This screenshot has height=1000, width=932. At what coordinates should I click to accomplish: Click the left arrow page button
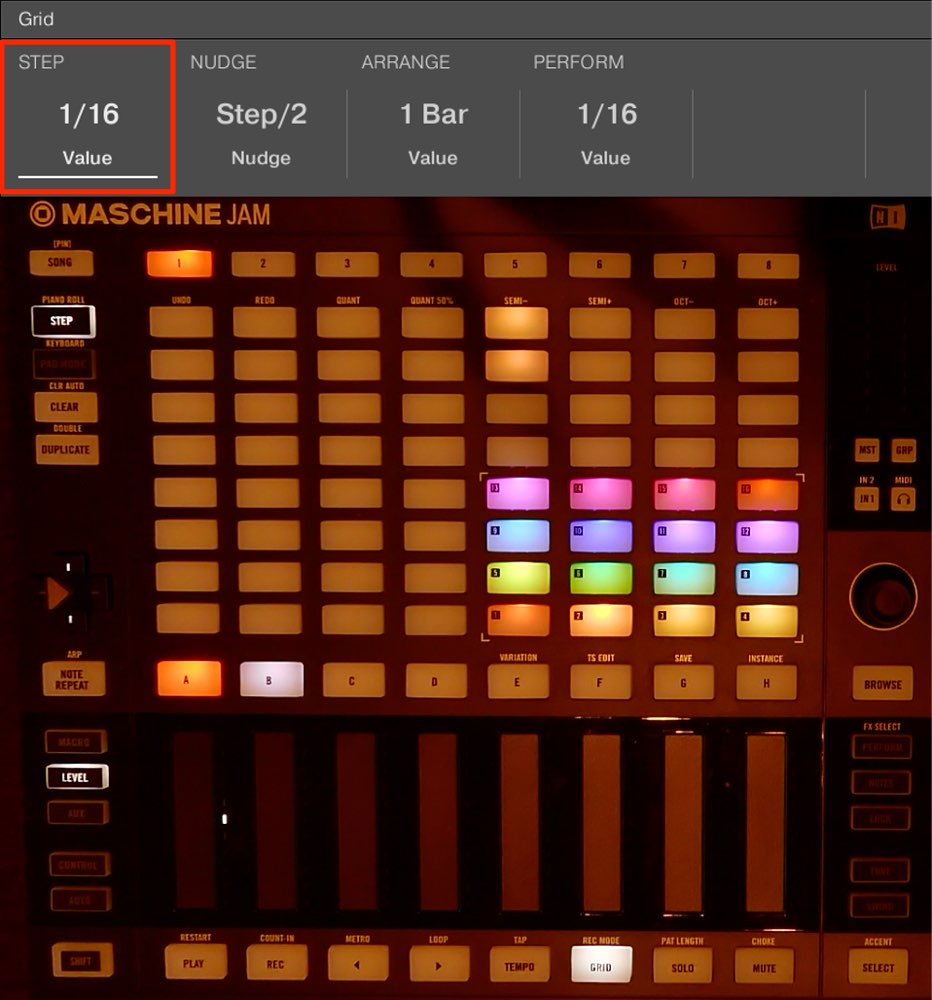click(x=358, y=965)
